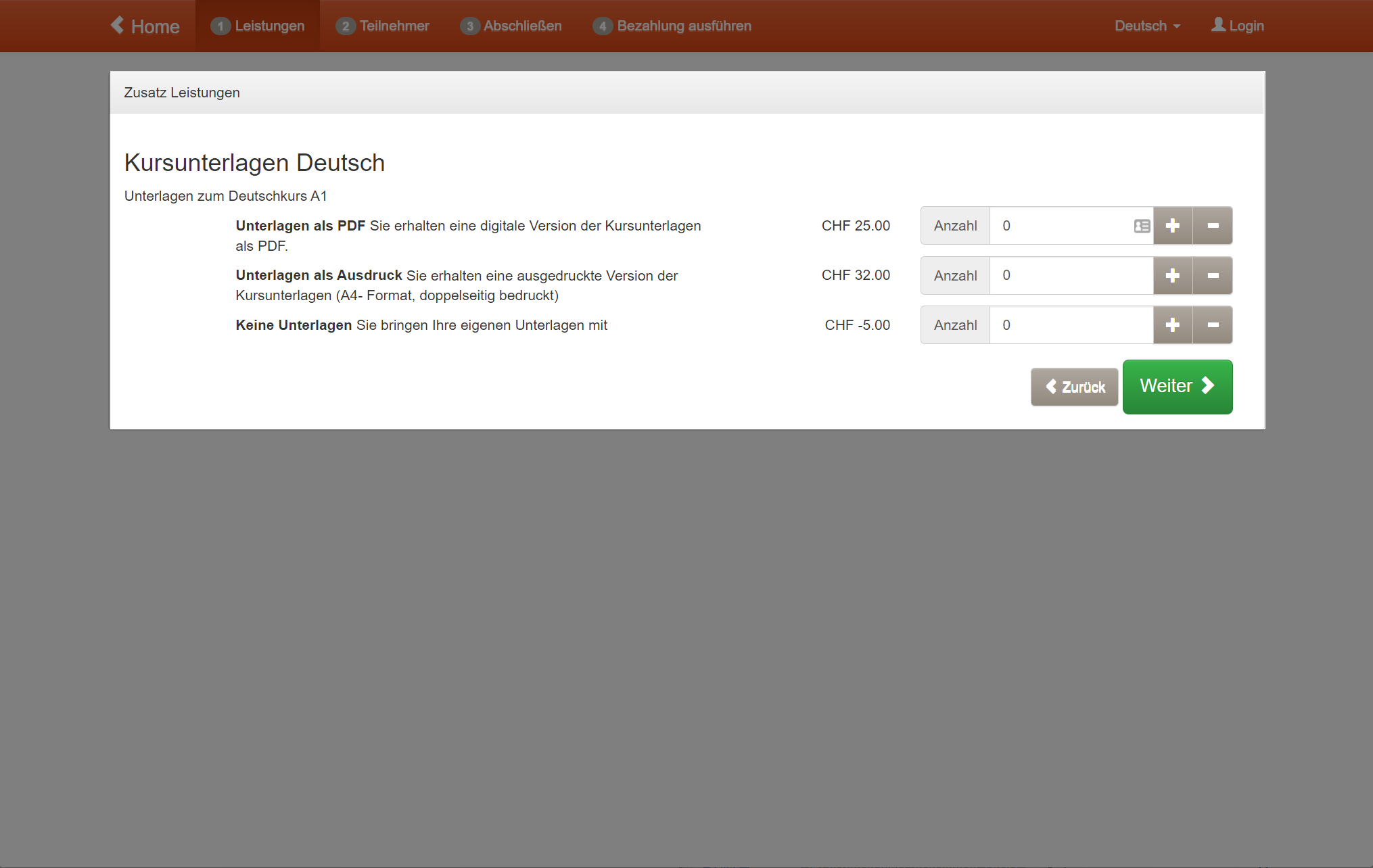
Task: Remove one Keine Unterlagen via minus icon
Action: coord(1212,325)
